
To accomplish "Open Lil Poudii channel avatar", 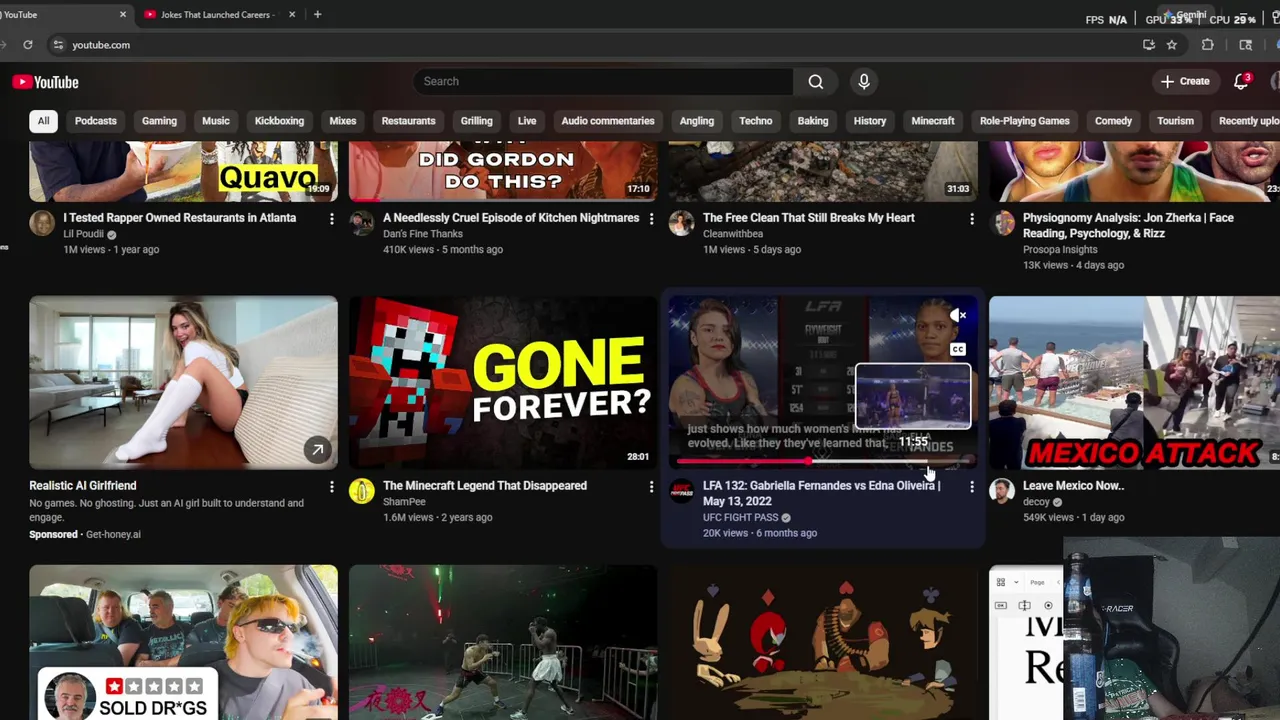I will [42, 222].
